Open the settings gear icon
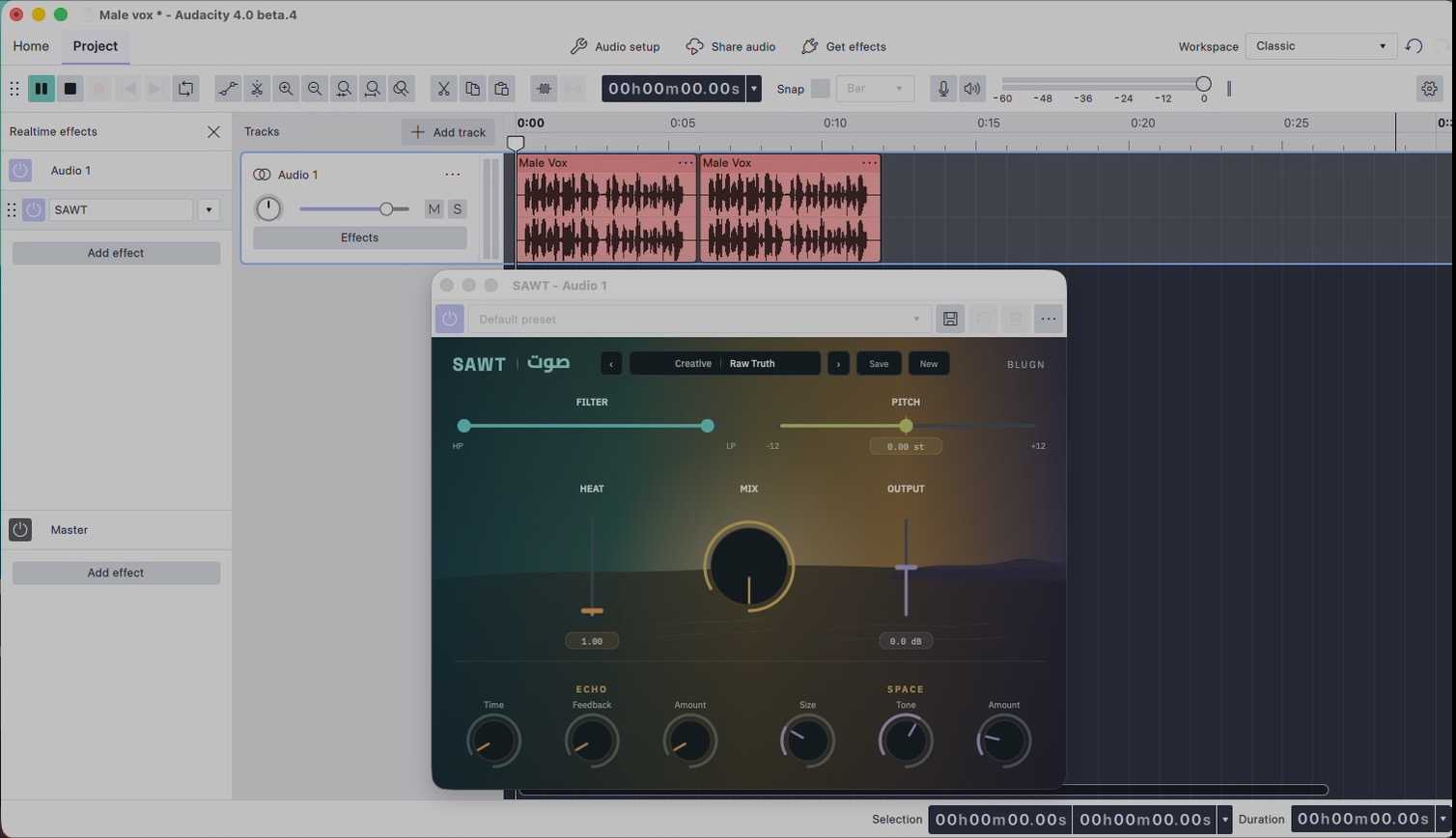 click(x=1430, y=89)
